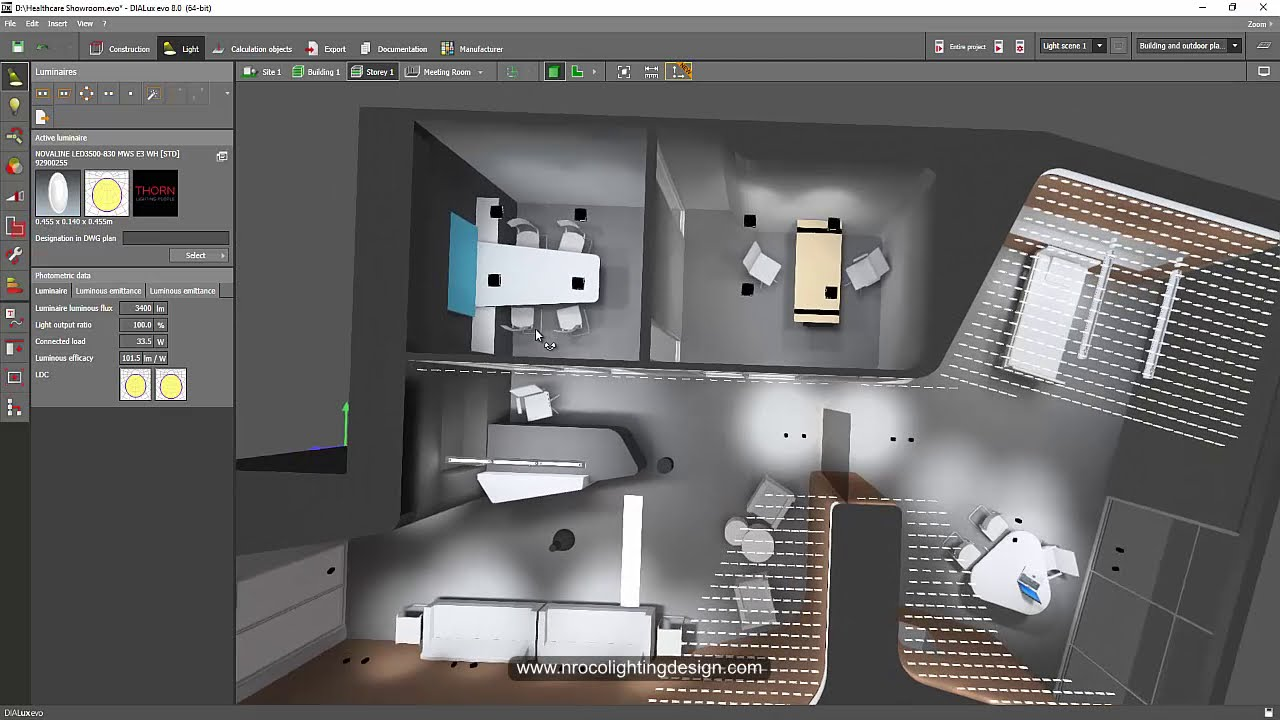This screenshot has width=1280, height=720.
Task: Select the Luminaires tool in sidebar
Action: pos(14,77)
